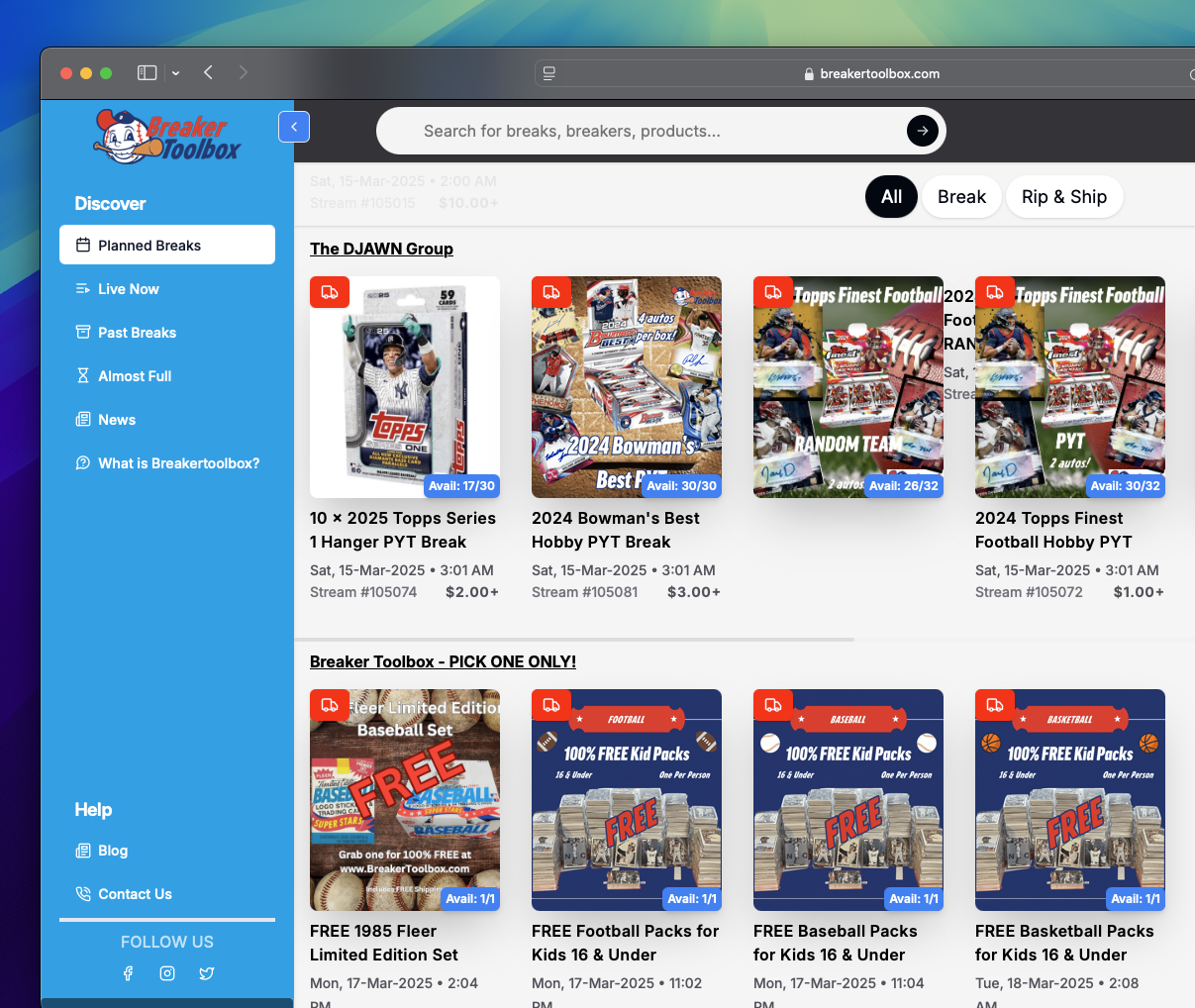Click shipping icon on Football Kid Packs card
Viewport: 1195px width, 1008px height.
point(551,705)
